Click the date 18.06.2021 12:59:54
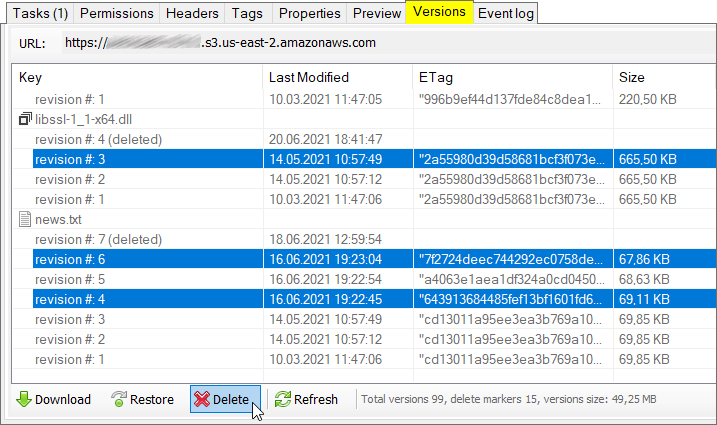Image resolution: width=717 pixels, height=425 pixels. [x=326, y=239]
